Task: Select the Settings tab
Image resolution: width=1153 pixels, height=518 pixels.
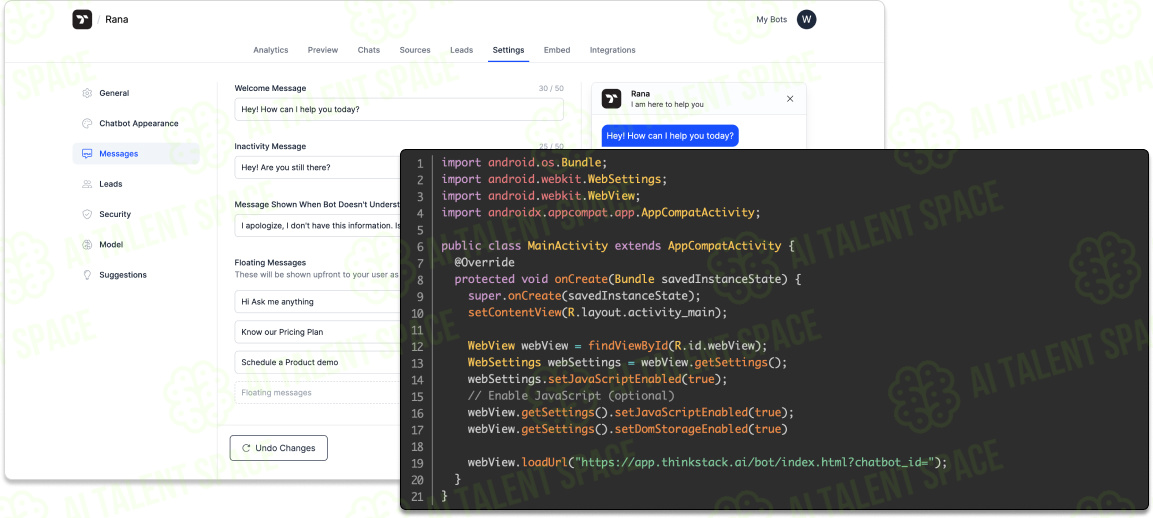Action: tap(508, 50)
